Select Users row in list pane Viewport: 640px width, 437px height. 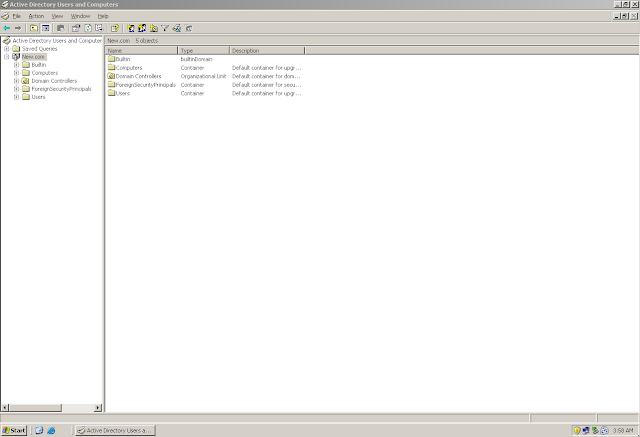tap(204, 93)
